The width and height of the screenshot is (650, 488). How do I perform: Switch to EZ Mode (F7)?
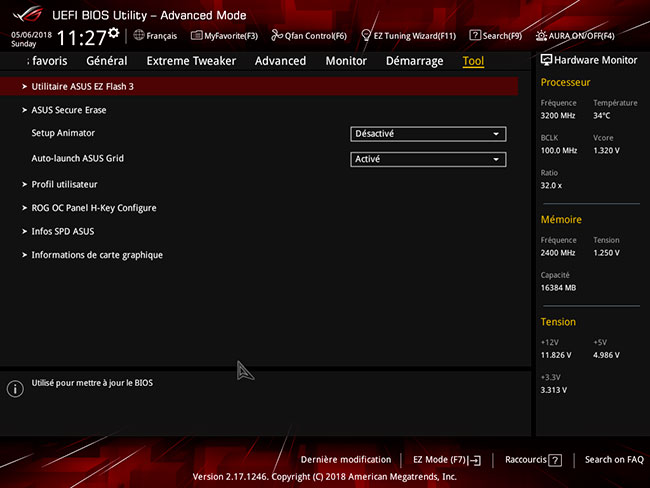pos(446,460)
